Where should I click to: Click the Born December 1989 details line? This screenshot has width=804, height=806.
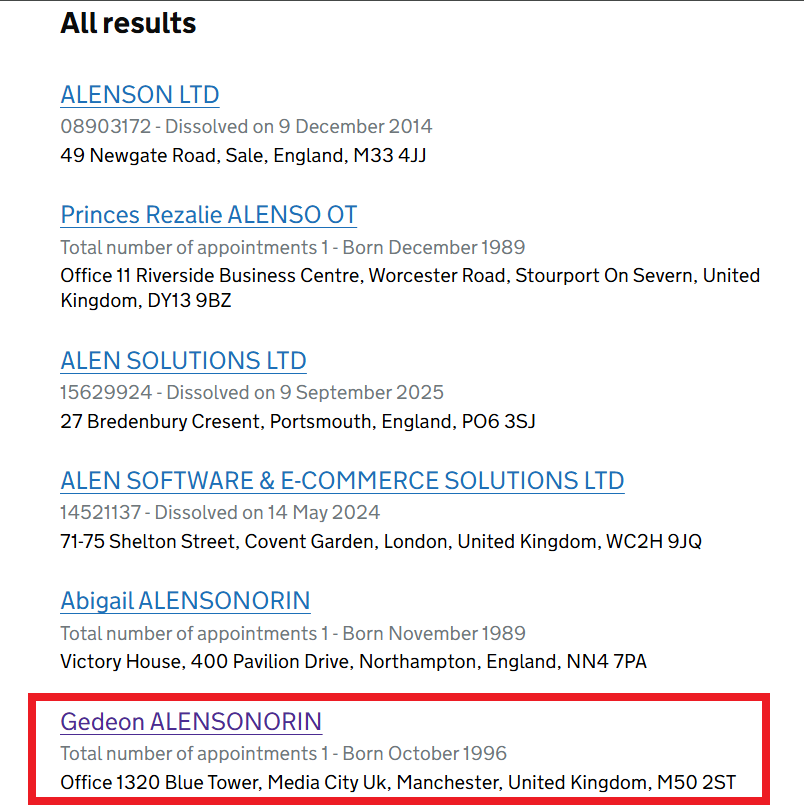(293, 247)
